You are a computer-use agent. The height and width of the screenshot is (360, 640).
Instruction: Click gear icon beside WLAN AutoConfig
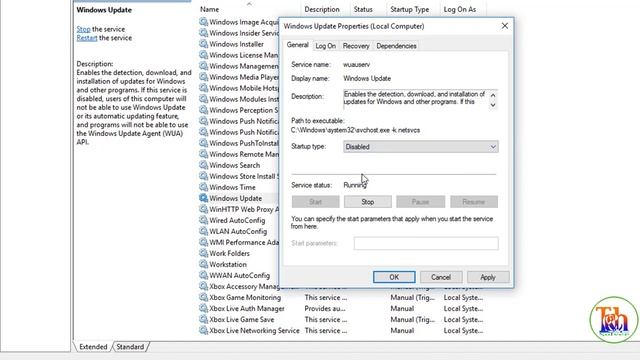click(203, 231)
